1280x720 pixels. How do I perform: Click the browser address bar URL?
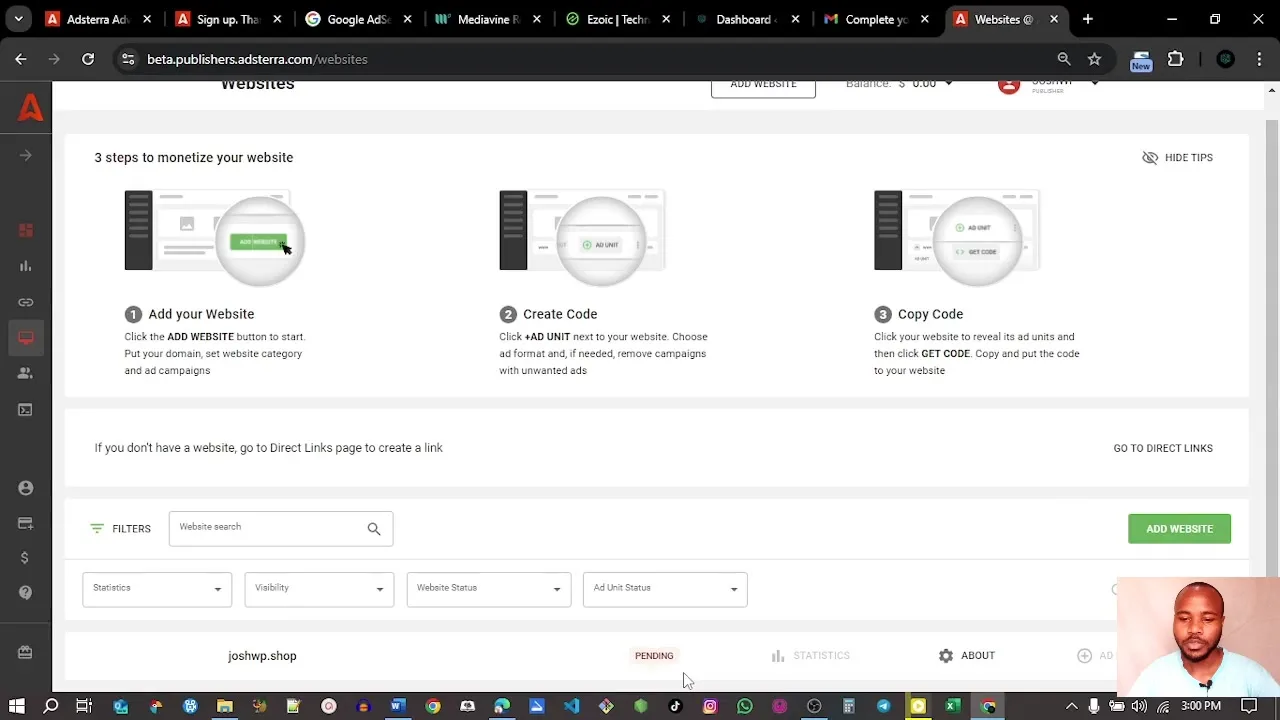(257, 59)
